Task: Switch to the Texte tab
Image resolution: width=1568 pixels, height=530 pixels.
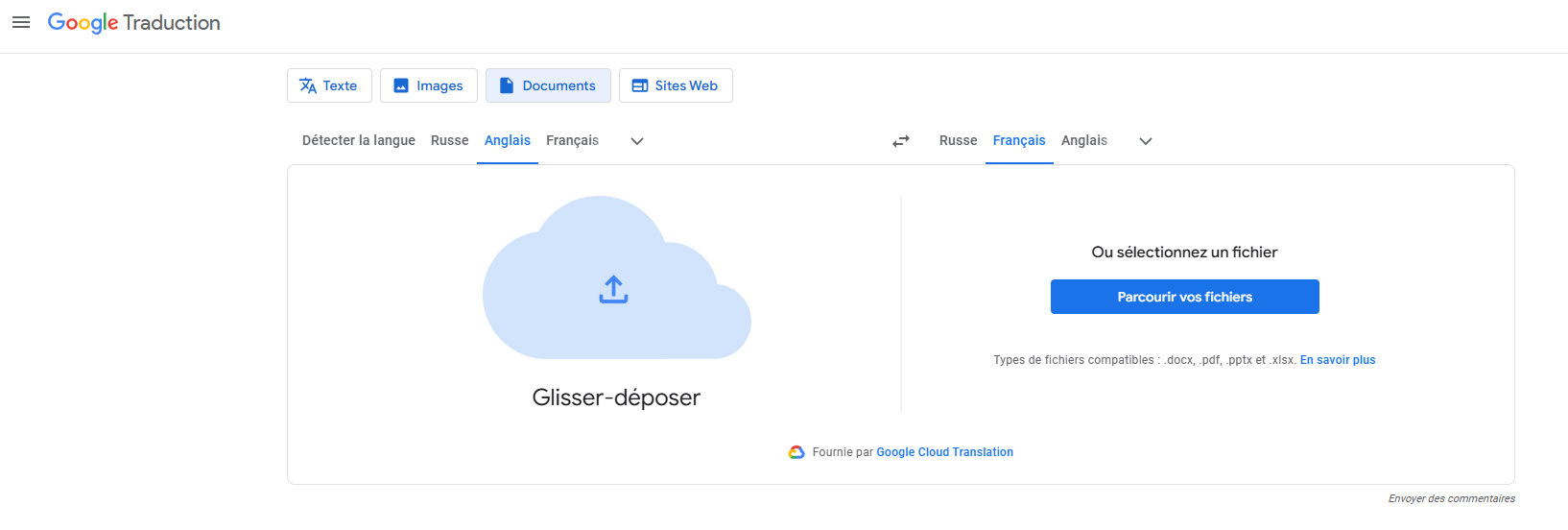Action: click(x=329, y=85)
